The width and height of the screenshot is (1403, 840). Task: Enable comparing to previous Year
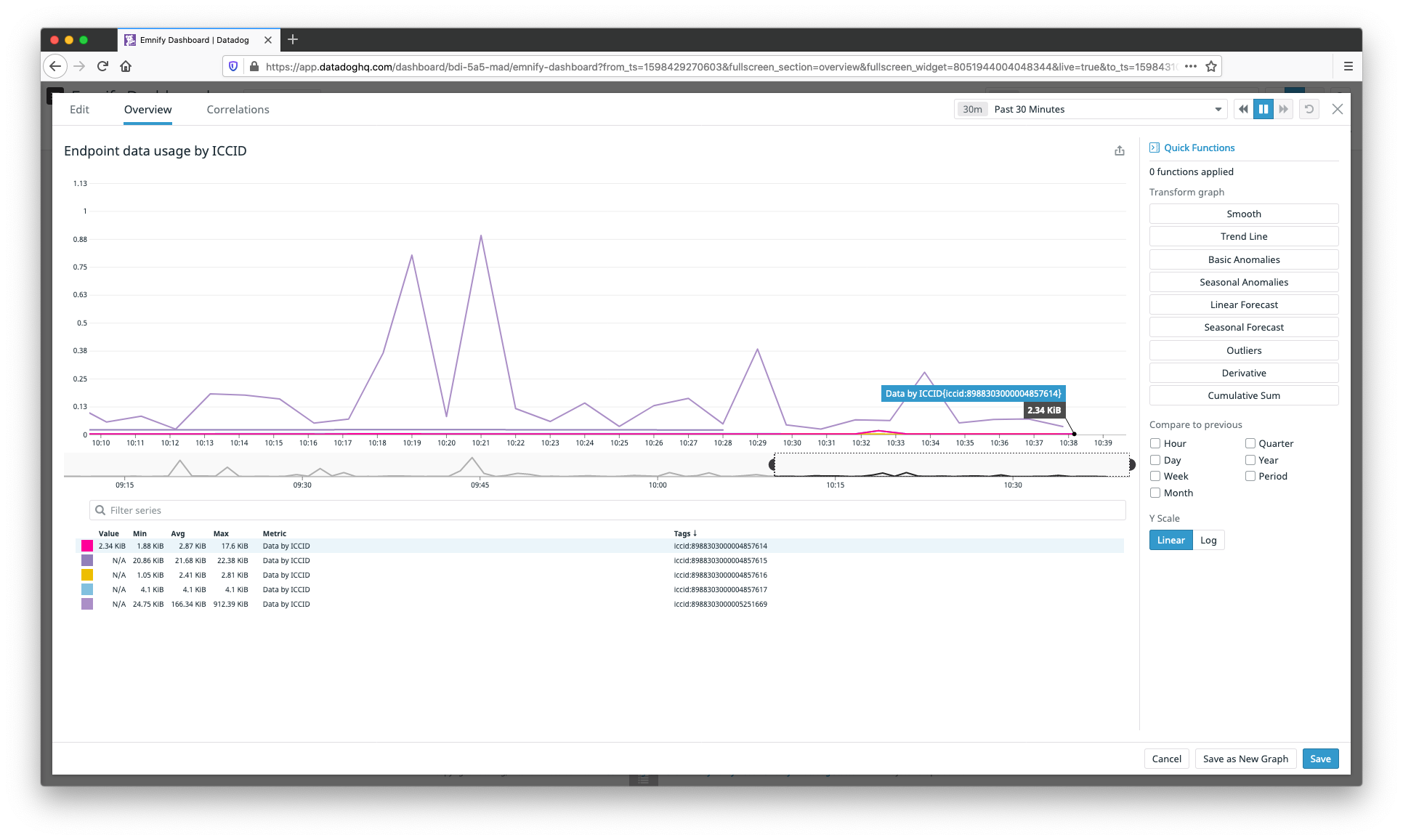click(1250, 459)
